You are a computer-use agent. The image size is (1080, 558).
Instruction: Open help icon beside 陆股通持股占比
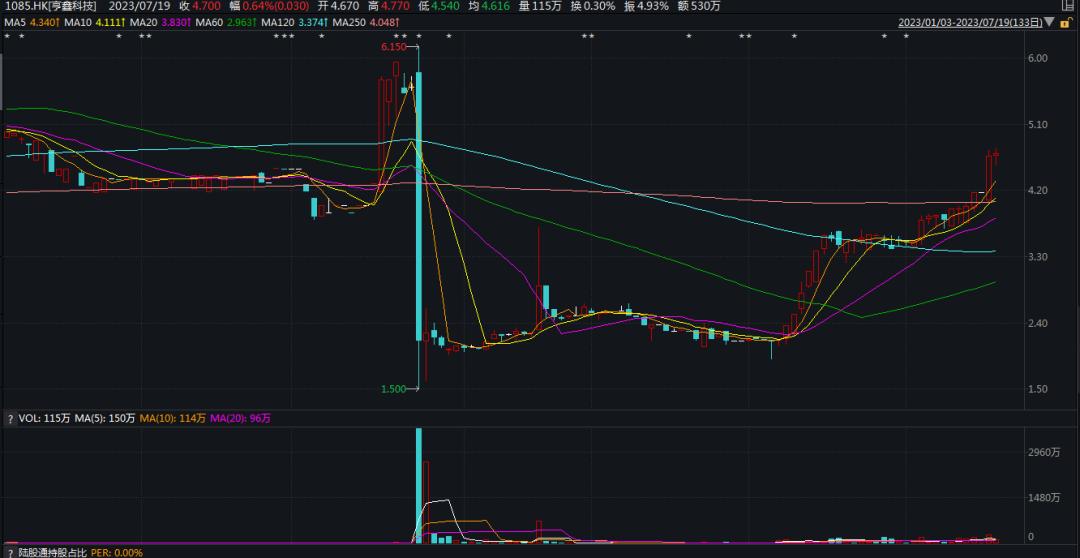tap(10, 552)
